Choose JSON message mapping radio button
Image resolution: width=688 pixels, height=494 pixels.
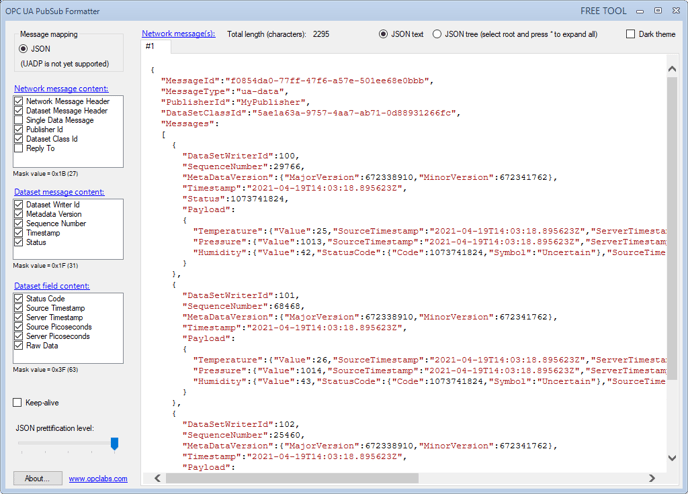24,48
